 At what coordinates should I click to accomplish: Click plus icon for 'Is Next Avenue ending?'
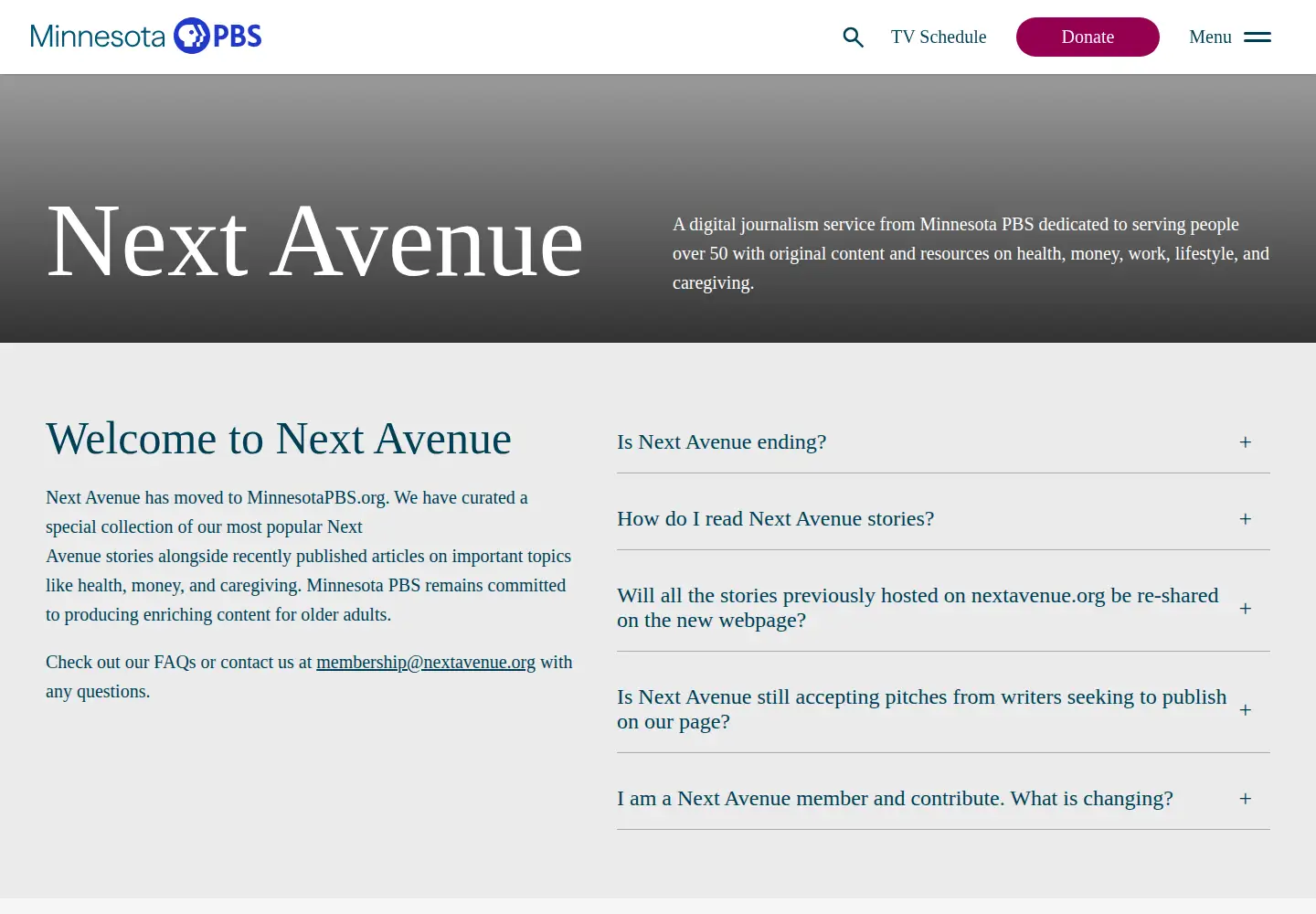click(1245, 442)
